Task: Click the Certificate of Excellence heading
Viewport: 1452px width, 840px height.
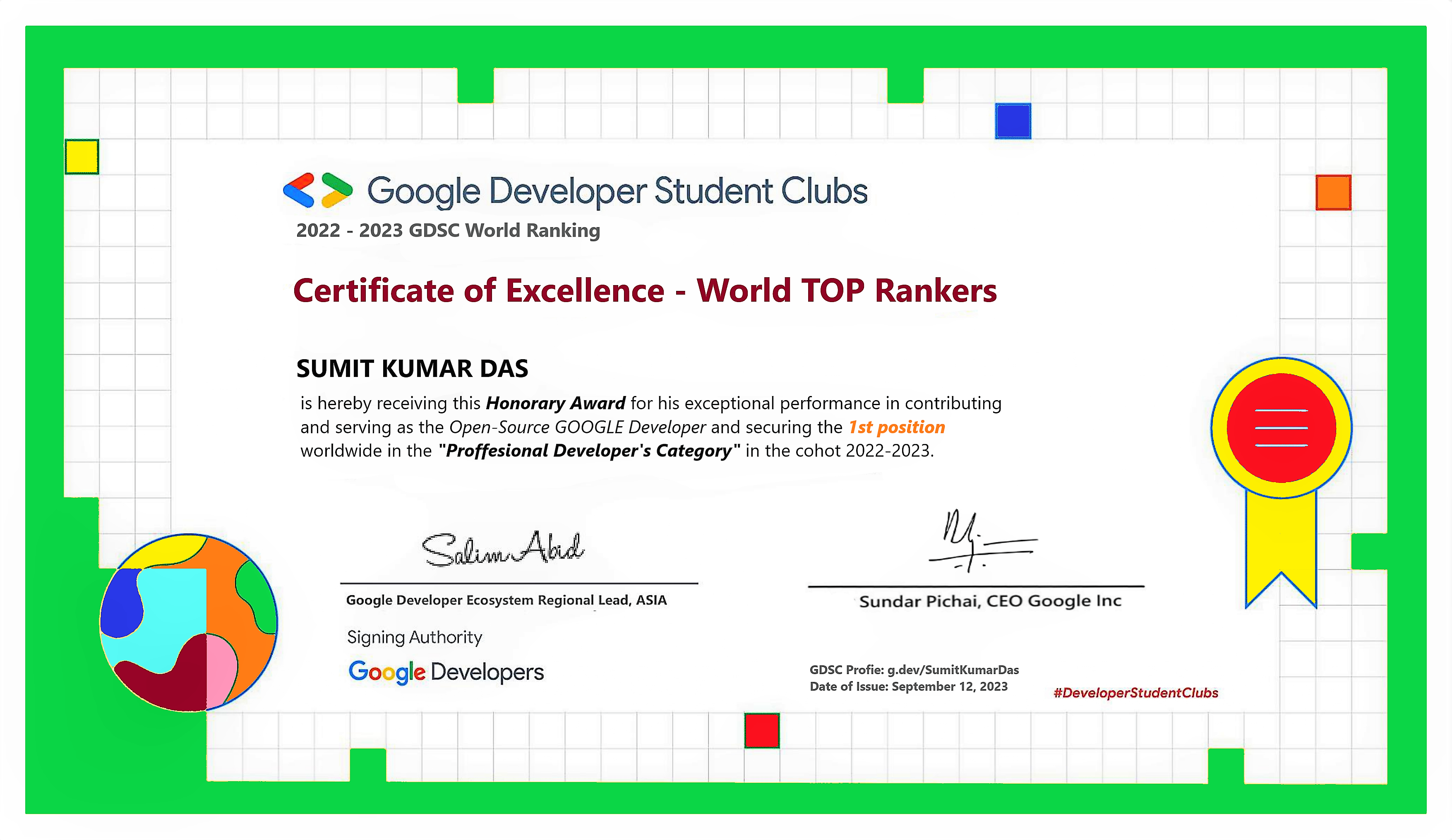Action: (644, 290)
